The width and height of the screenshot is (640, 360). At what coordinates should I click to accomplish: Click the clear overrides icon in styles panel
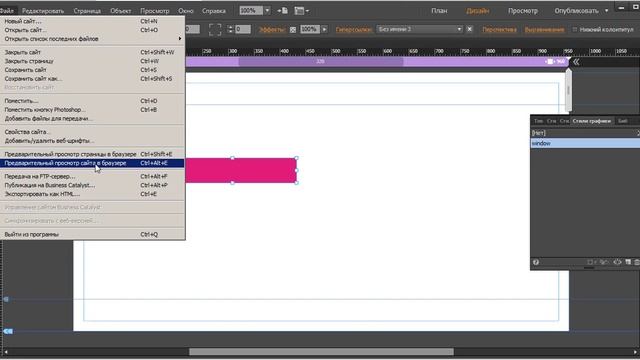[591, 262]
